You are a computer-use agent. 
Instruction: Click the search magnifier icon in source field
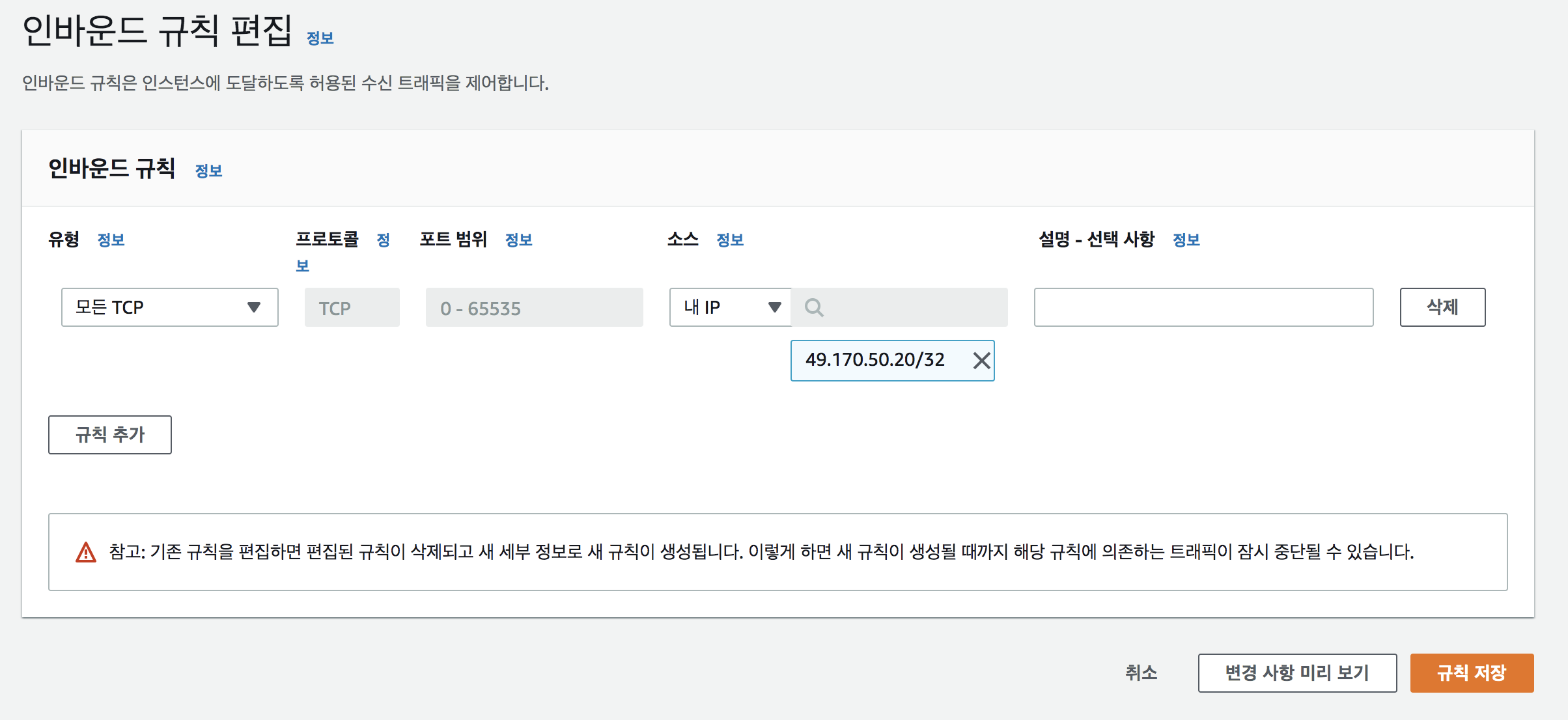click(x=813, y=307)
